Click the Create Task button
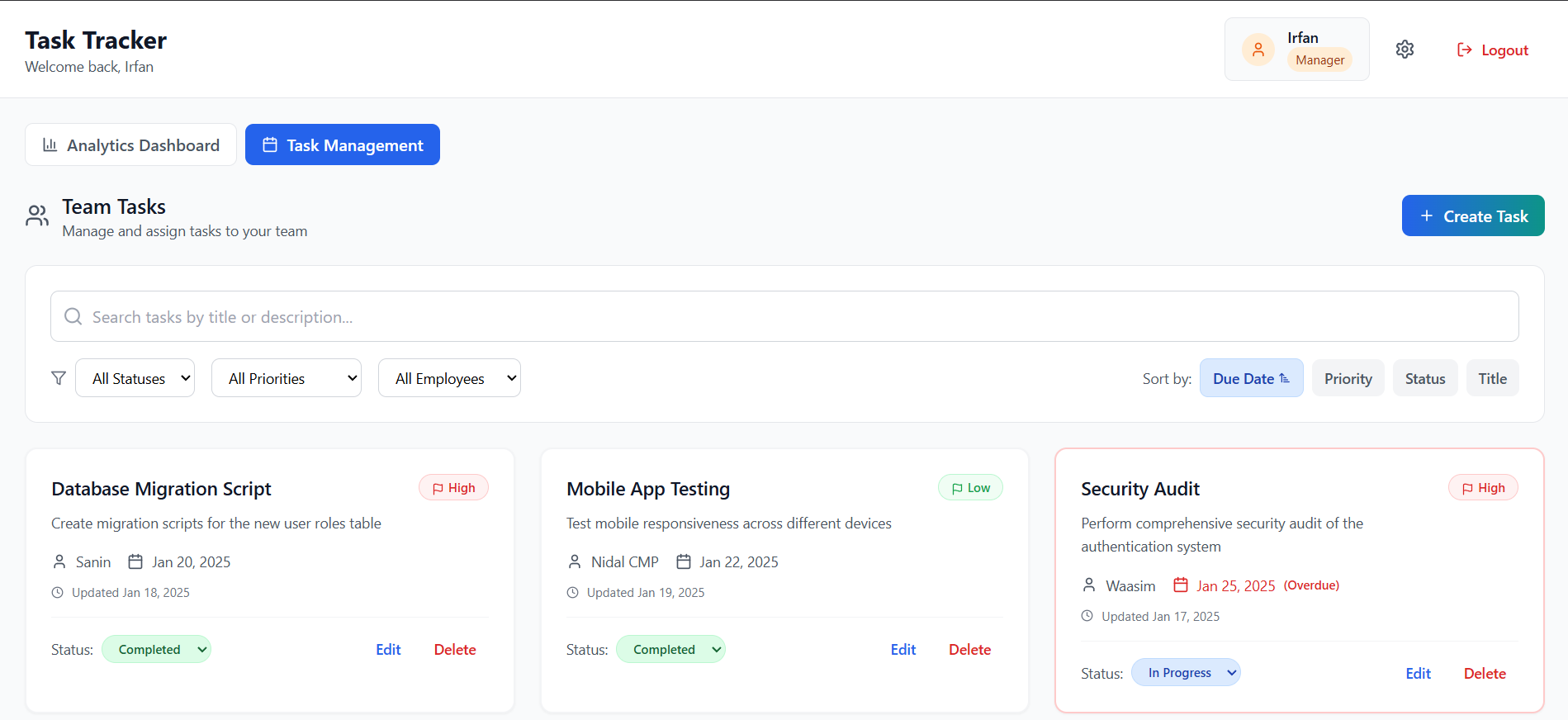Viewport: 1568px width, 720px height. (x=1473, y=216)
